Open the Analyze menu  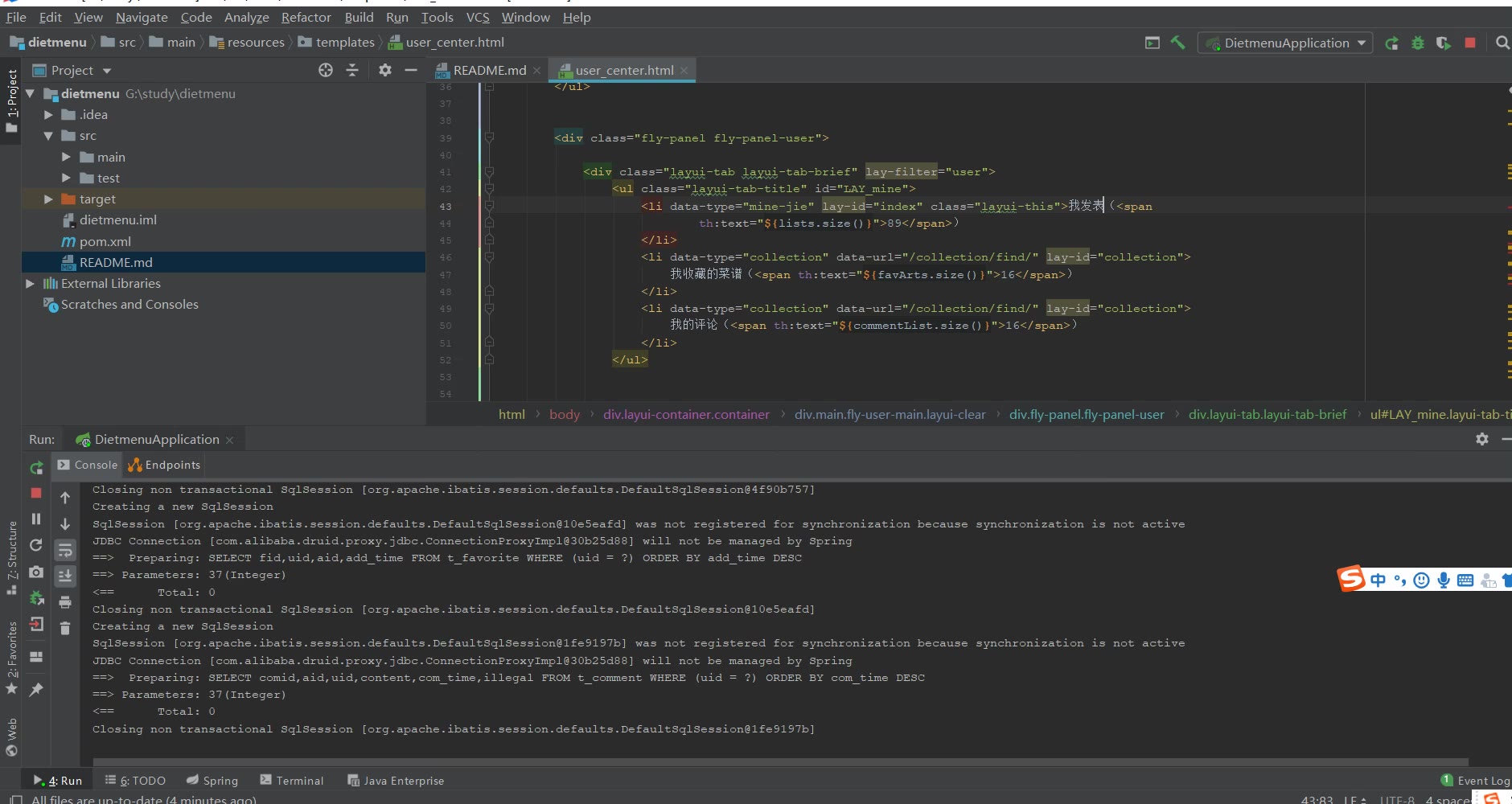point(246,17)
